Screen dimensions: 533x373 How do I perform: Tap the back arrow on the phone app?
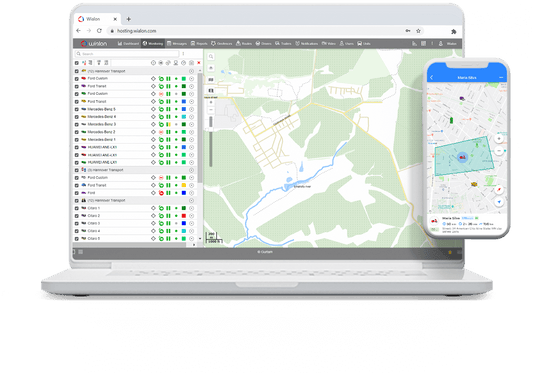click(432, 78)
